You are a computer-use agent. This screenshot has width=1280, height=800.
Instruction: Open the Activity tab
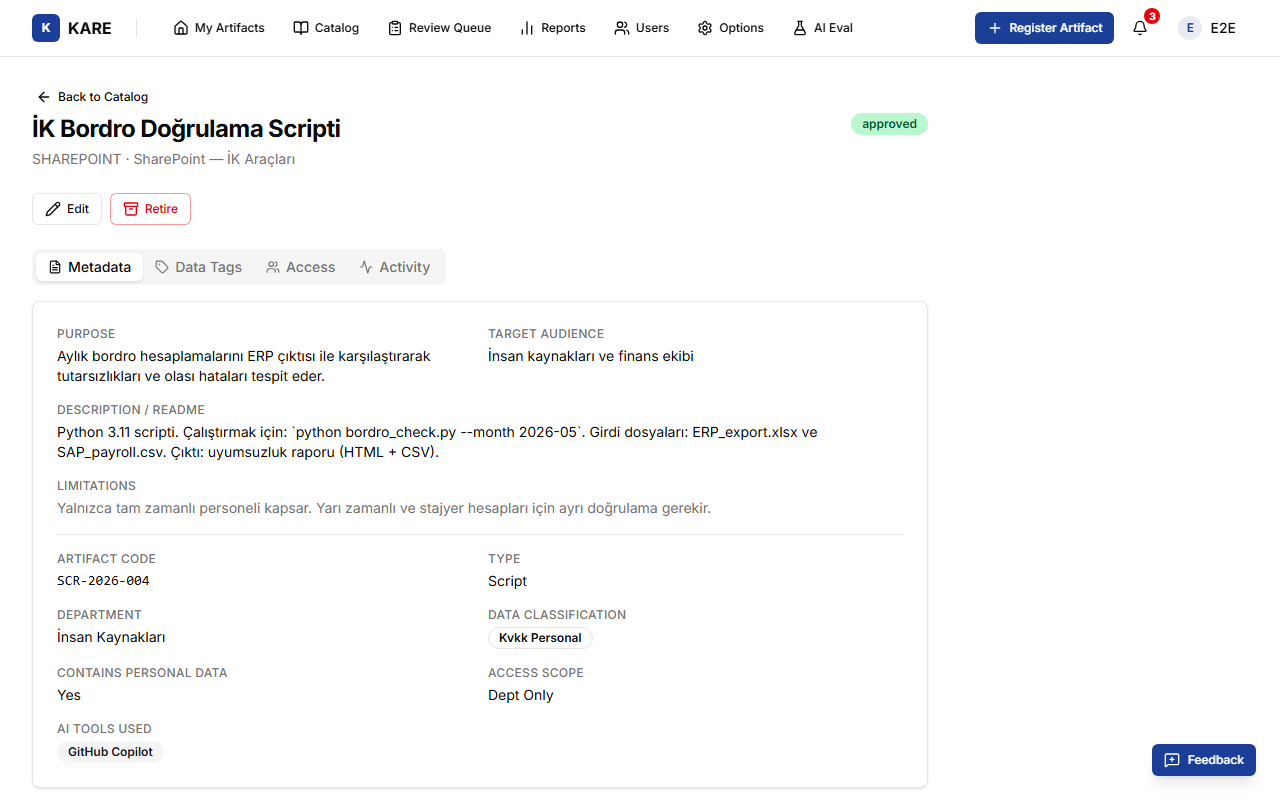tap(395, 267)
